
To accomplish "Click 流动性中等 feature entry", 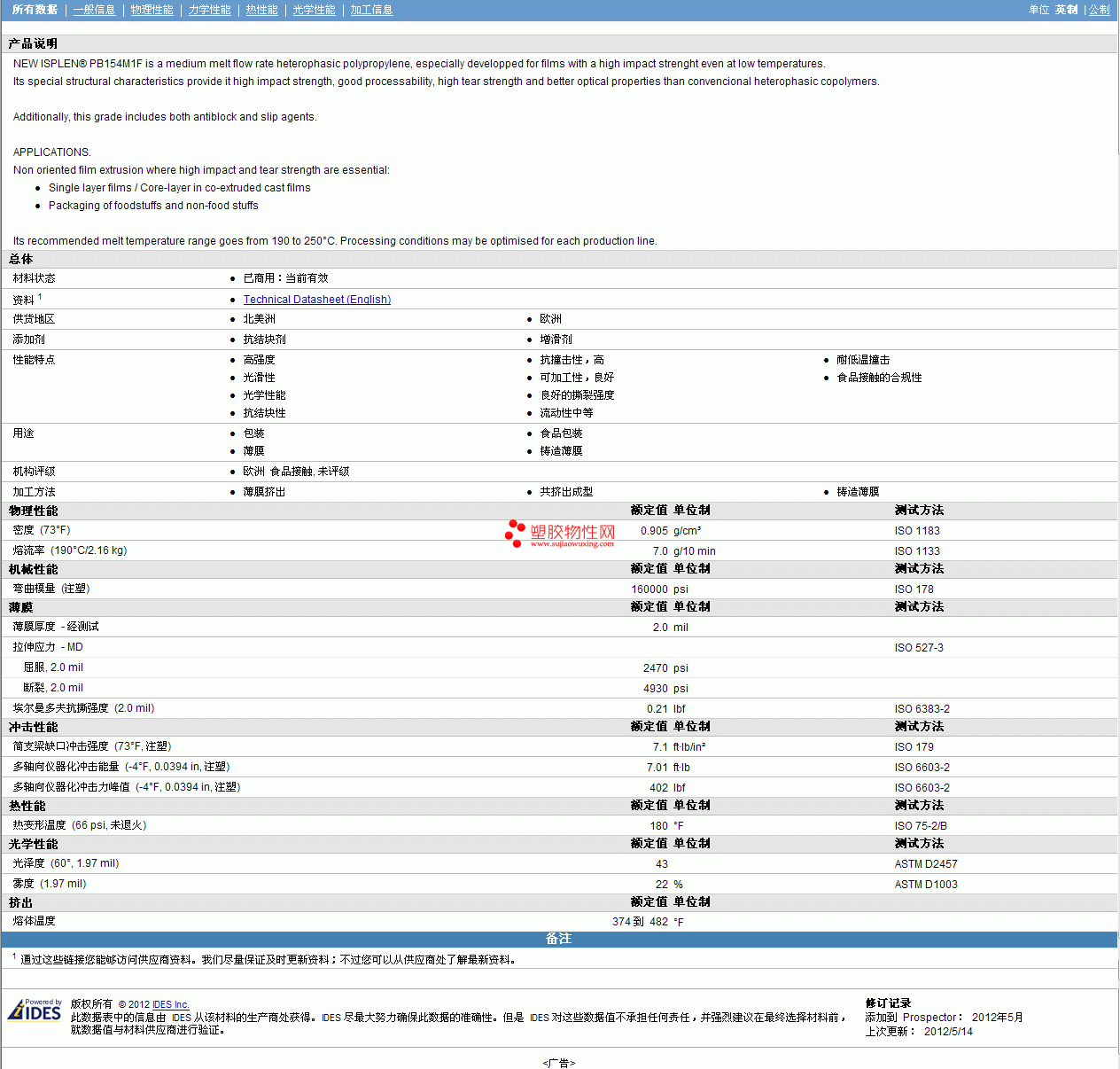I will tap(567, 413).
